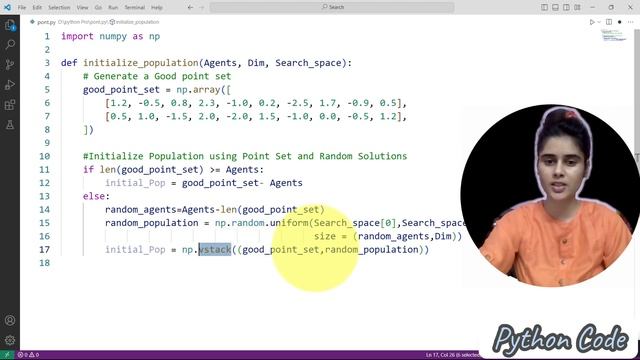Go forward with navigation arrow

pyautogui.click(x=201, y=7)
